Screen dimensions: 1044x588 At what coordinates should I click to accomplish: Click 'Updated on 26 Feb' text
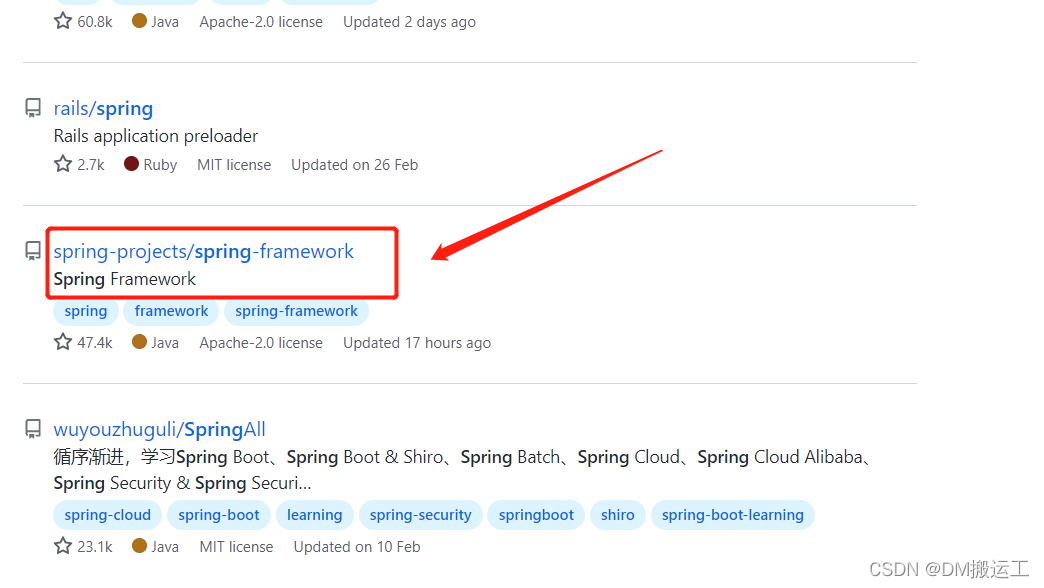pos(354,164)
